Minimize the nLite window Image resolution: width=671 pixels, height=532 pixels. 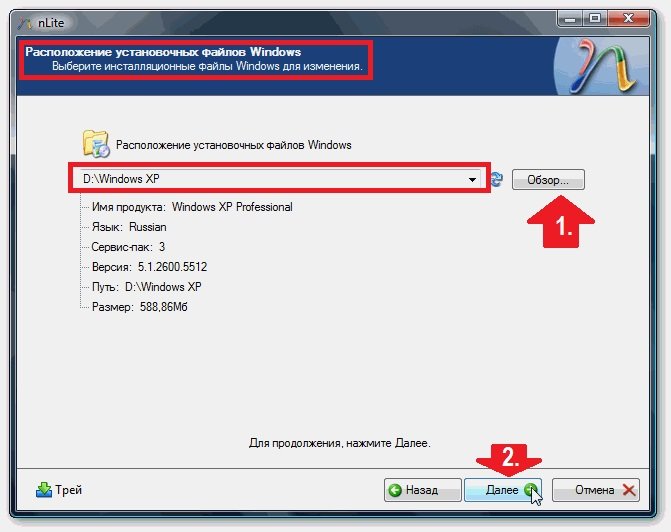coord(570,19)
